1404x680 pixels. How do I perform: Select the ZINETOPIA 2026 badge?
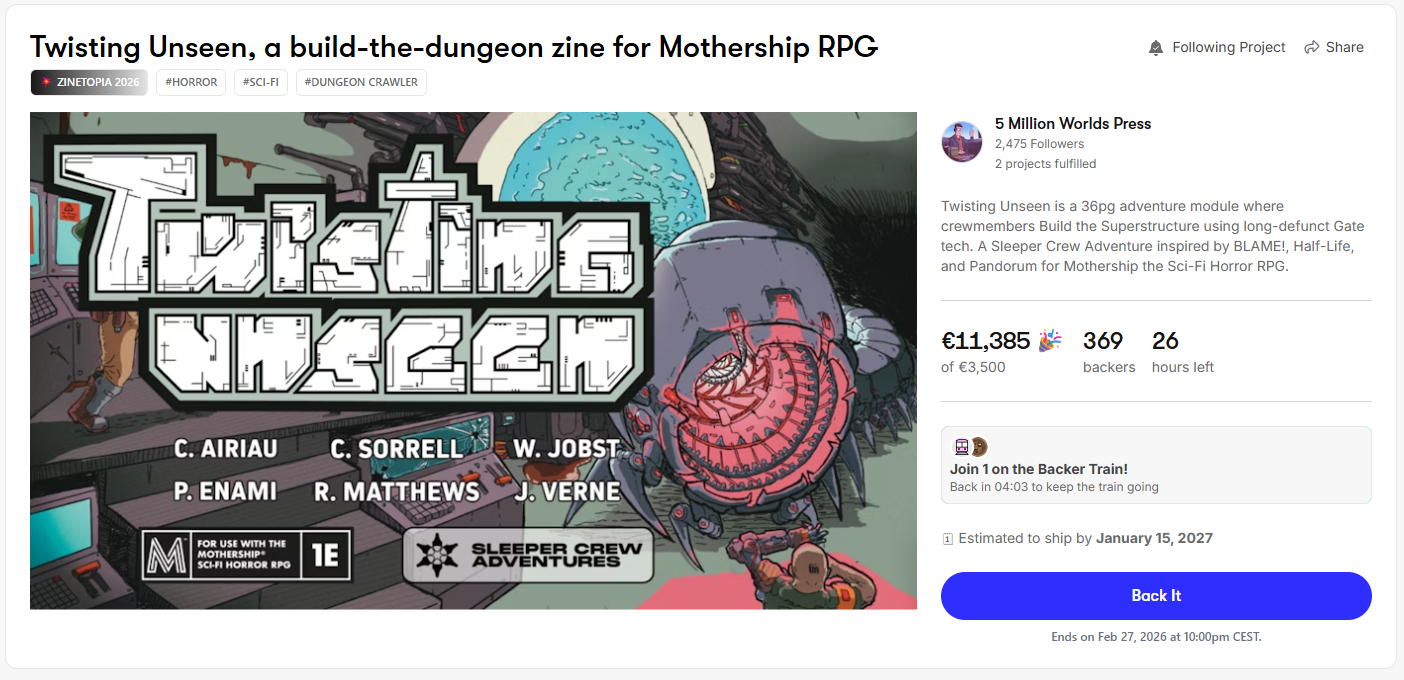[89, 82]
